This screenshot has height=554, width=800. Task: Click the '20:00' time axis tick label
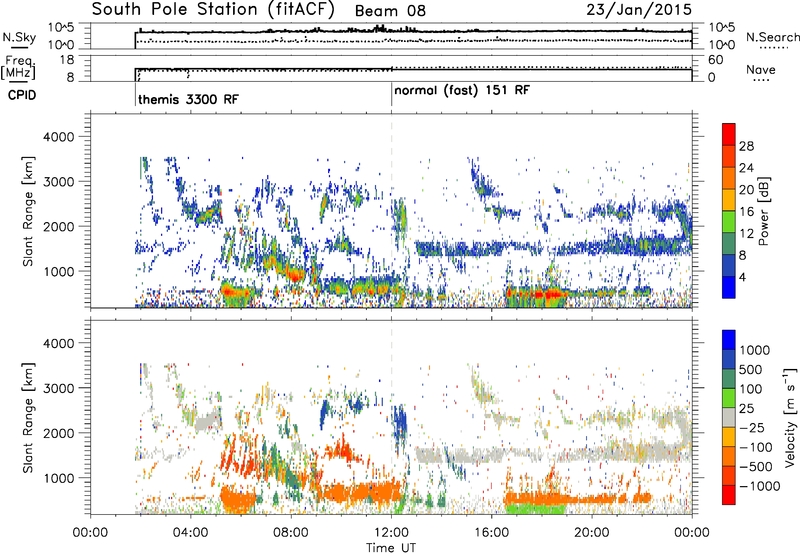tap(591, 533)
